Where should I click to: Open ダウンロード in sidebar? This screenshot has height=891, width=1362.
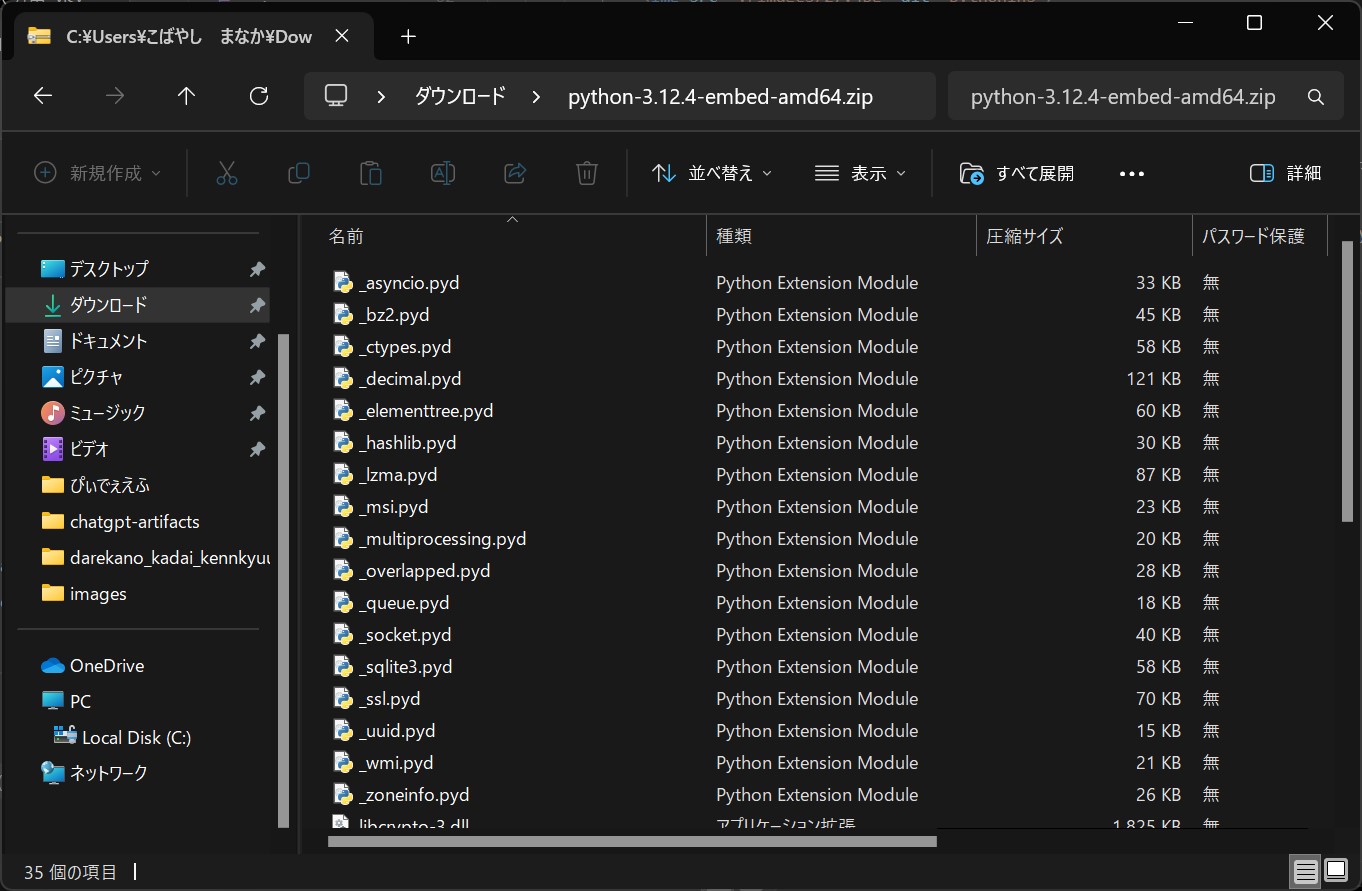138,305
